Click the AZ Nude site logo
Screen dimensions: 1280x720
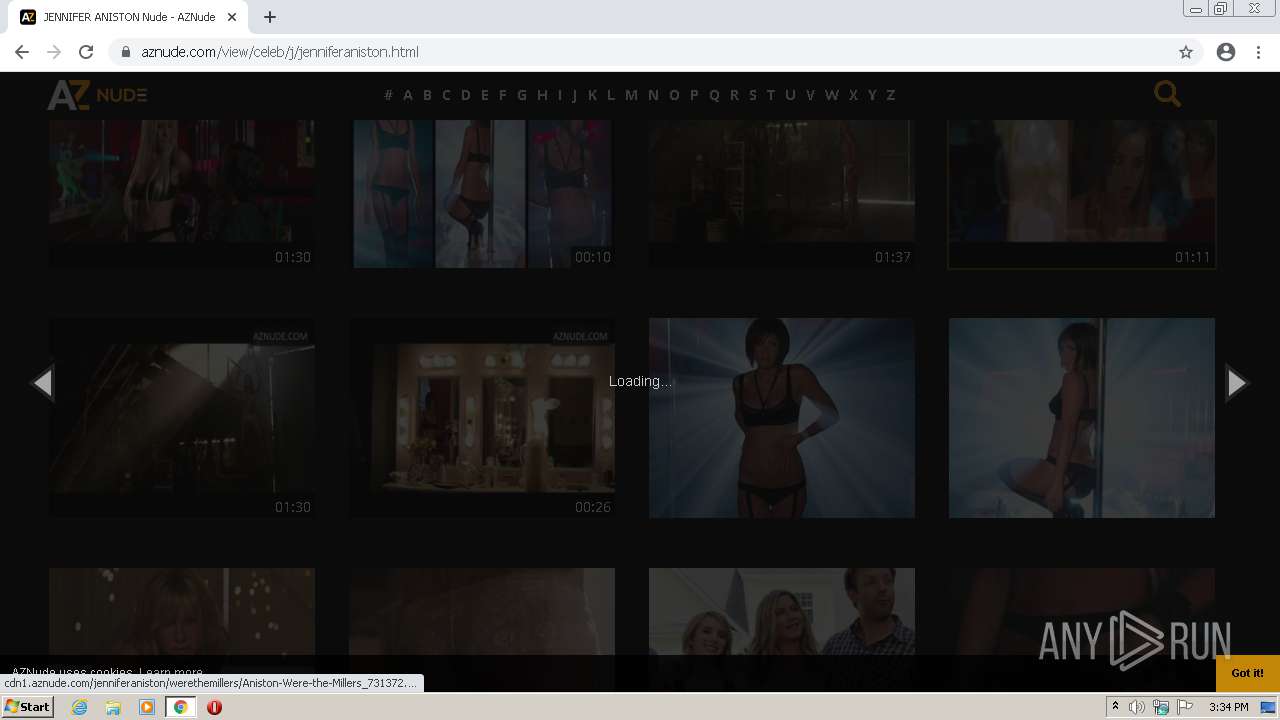click(x=97, y=95)
